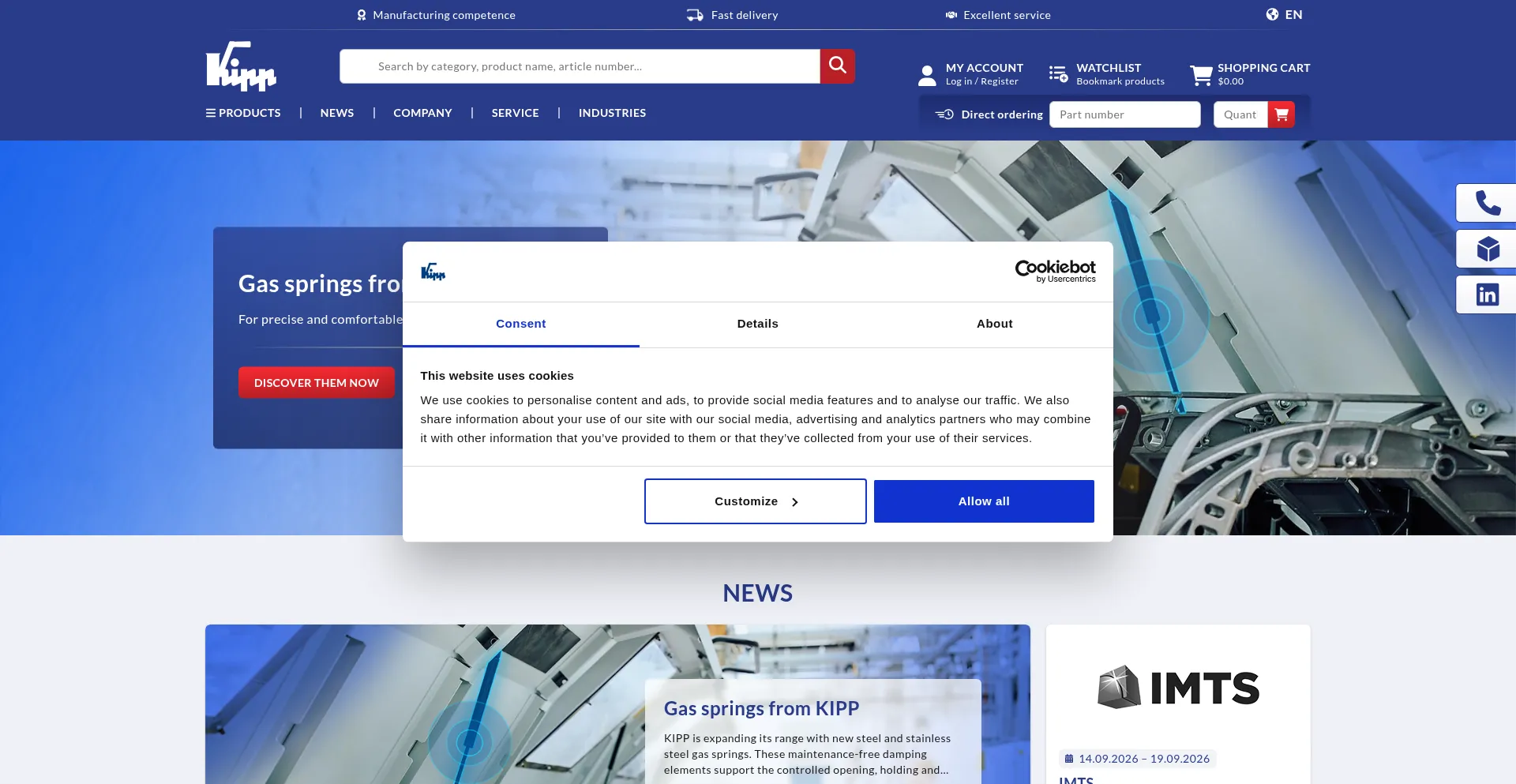Focus the Part number input
This screenshot has width=1516, height=784.
(x=1125, y=114)
